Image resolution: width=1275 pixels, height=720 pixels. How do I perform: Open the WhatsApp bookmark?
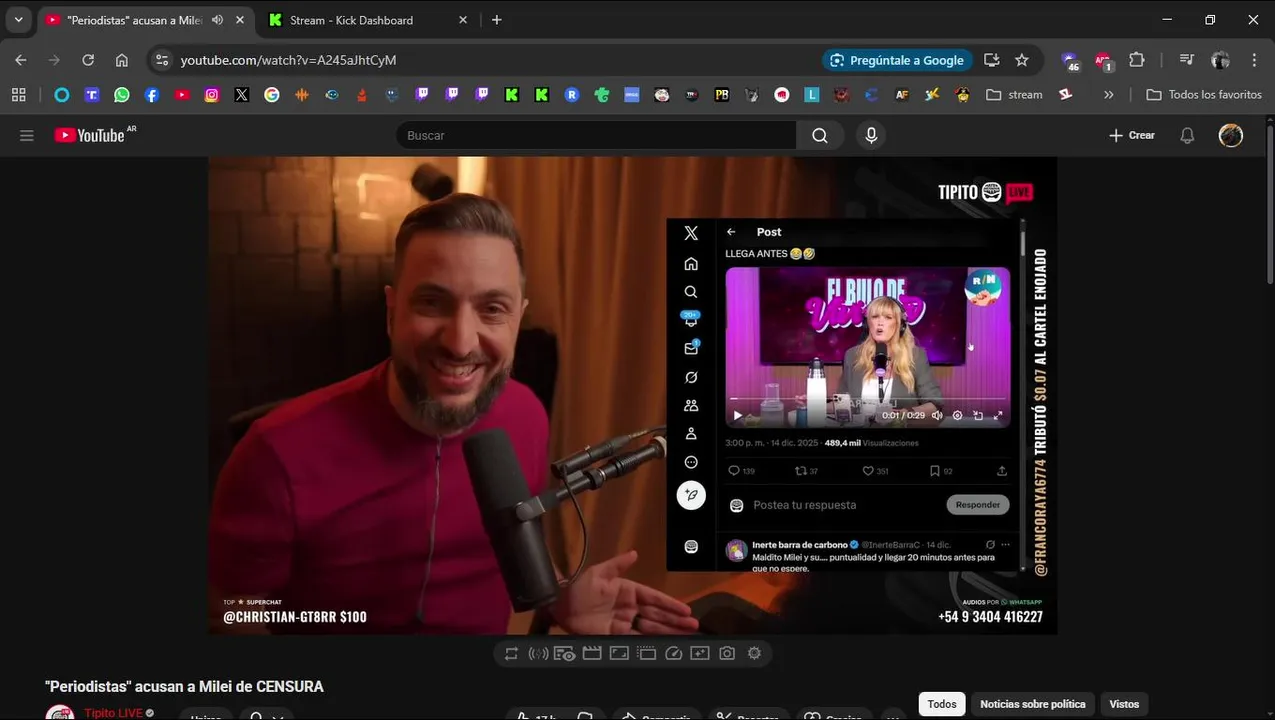[x=122, y=95]
